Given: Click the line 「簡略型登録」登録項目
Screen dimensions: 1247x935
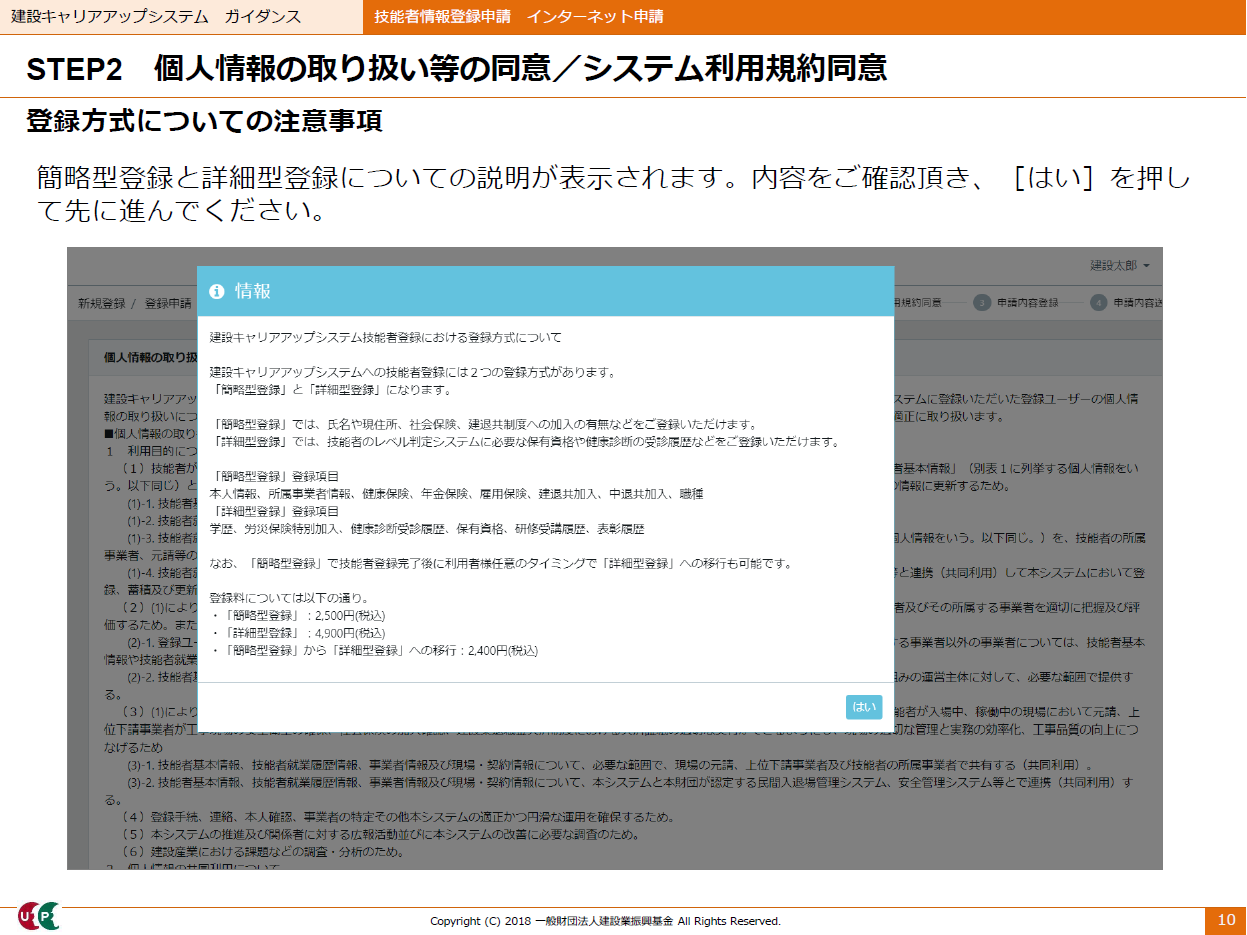Looking at the screenshot, I should click(276, 476).
